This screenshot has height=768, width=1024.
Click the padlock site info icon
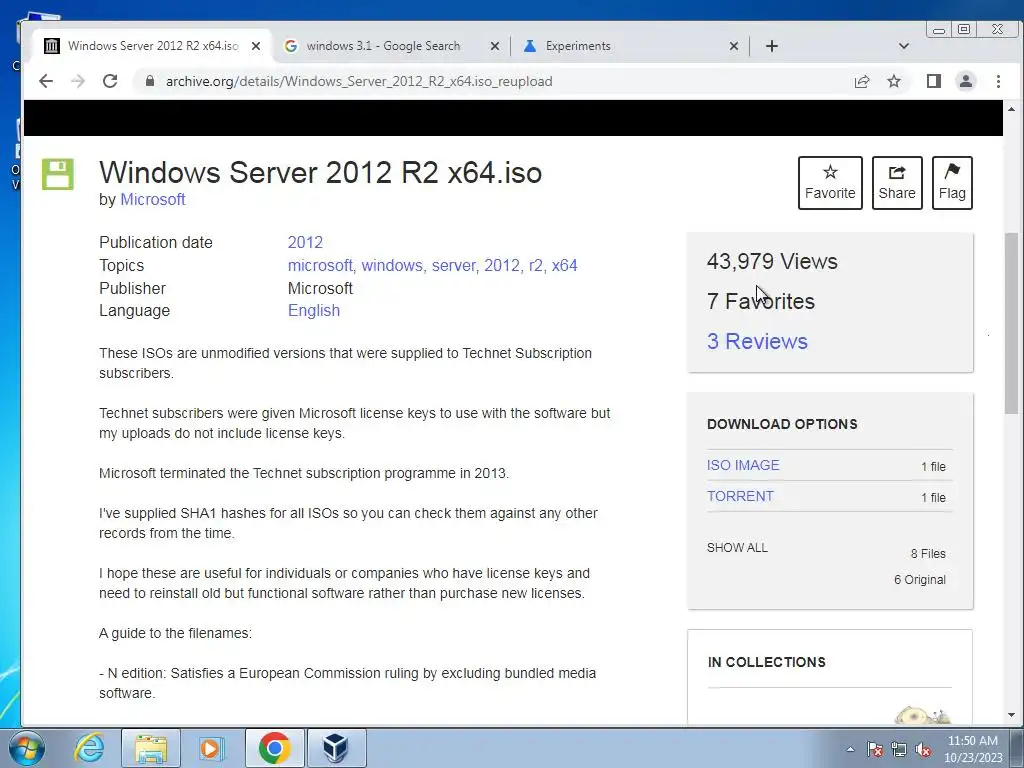coord(150,81)
